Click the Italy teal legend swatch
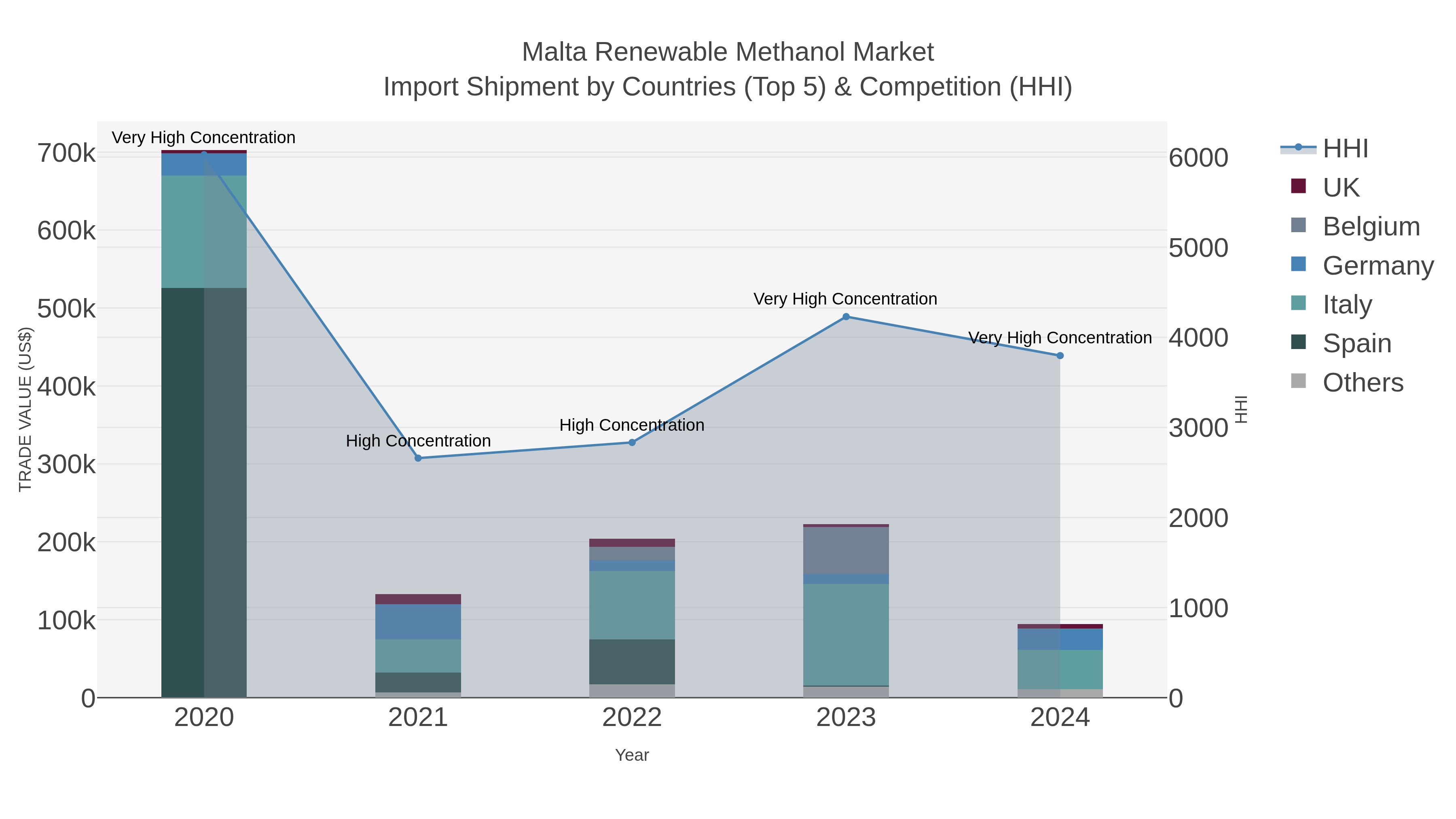Screen dimensions: 1456x819 [x=1298, y=303]
